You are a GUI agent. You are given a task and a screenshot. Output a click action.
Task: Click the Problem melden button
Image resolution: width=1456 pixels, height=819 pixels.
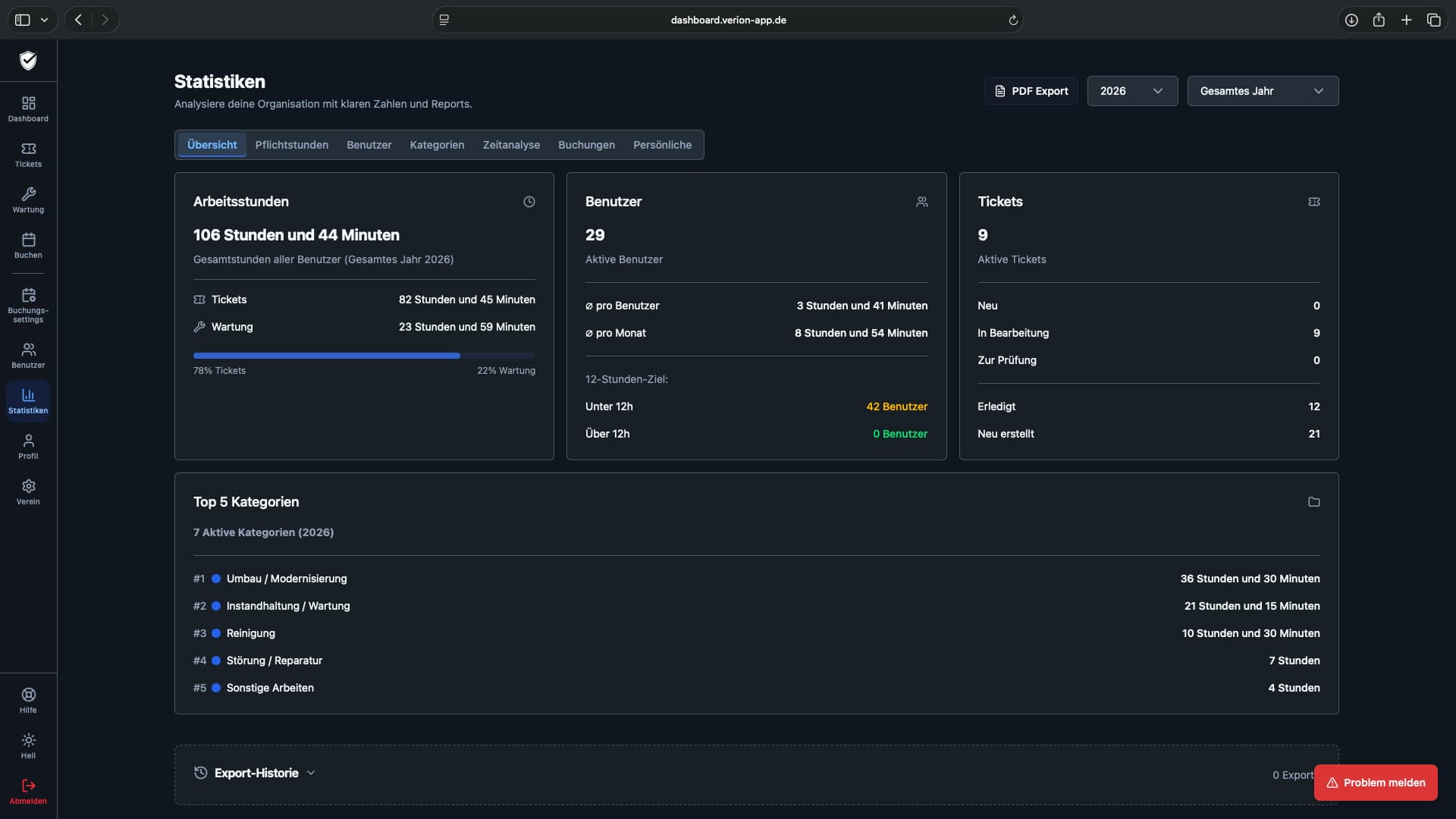pos(1376,783)
